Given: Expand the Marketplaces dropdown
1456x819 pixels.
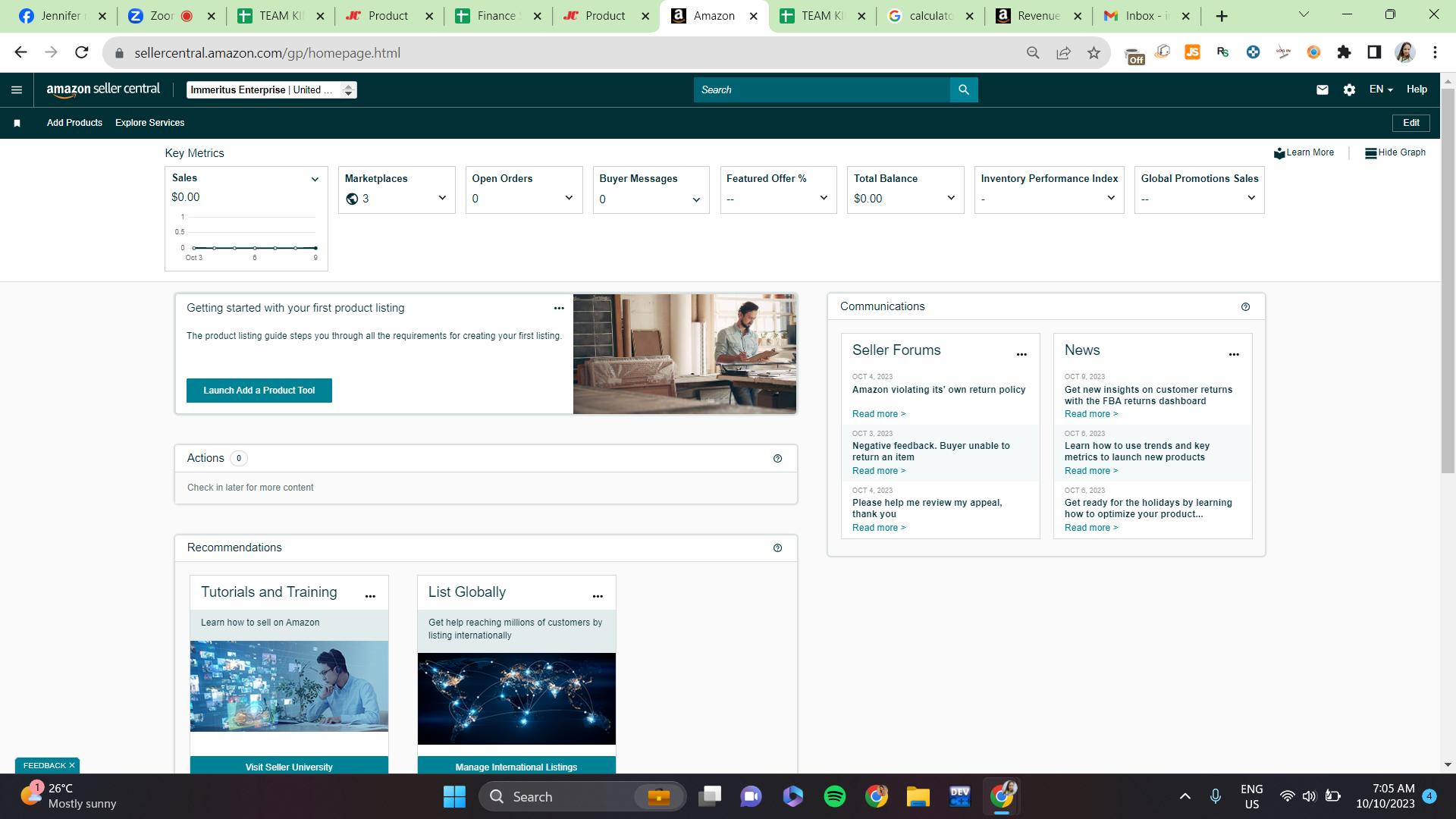Looking at the screenshot, I should pos(442,198).
